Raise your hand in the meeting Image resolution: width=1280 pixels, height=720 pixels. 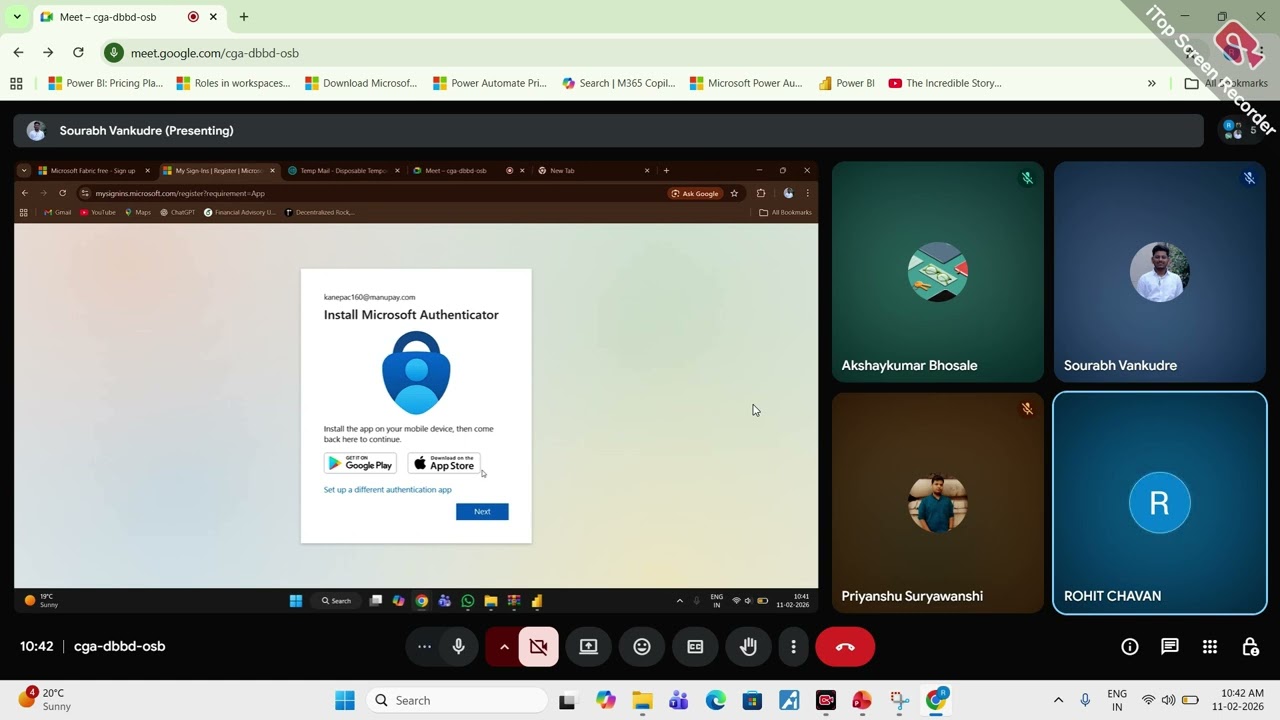coord(748,647)
